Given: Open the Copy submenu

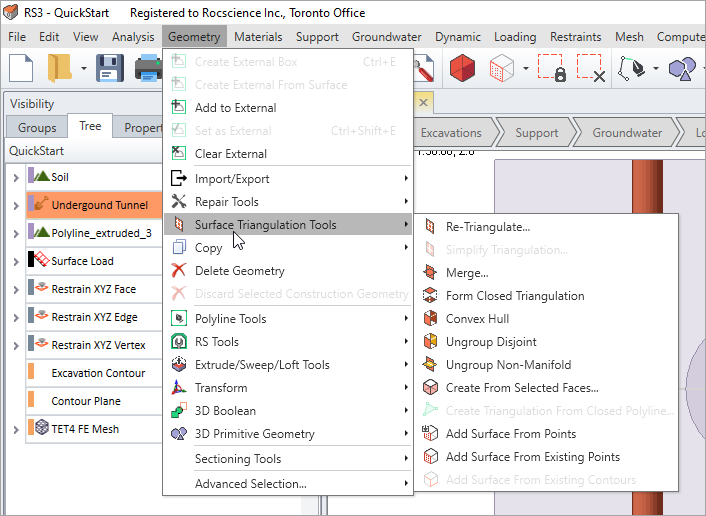Looking at the screenshot, I should tap(288, 247).
